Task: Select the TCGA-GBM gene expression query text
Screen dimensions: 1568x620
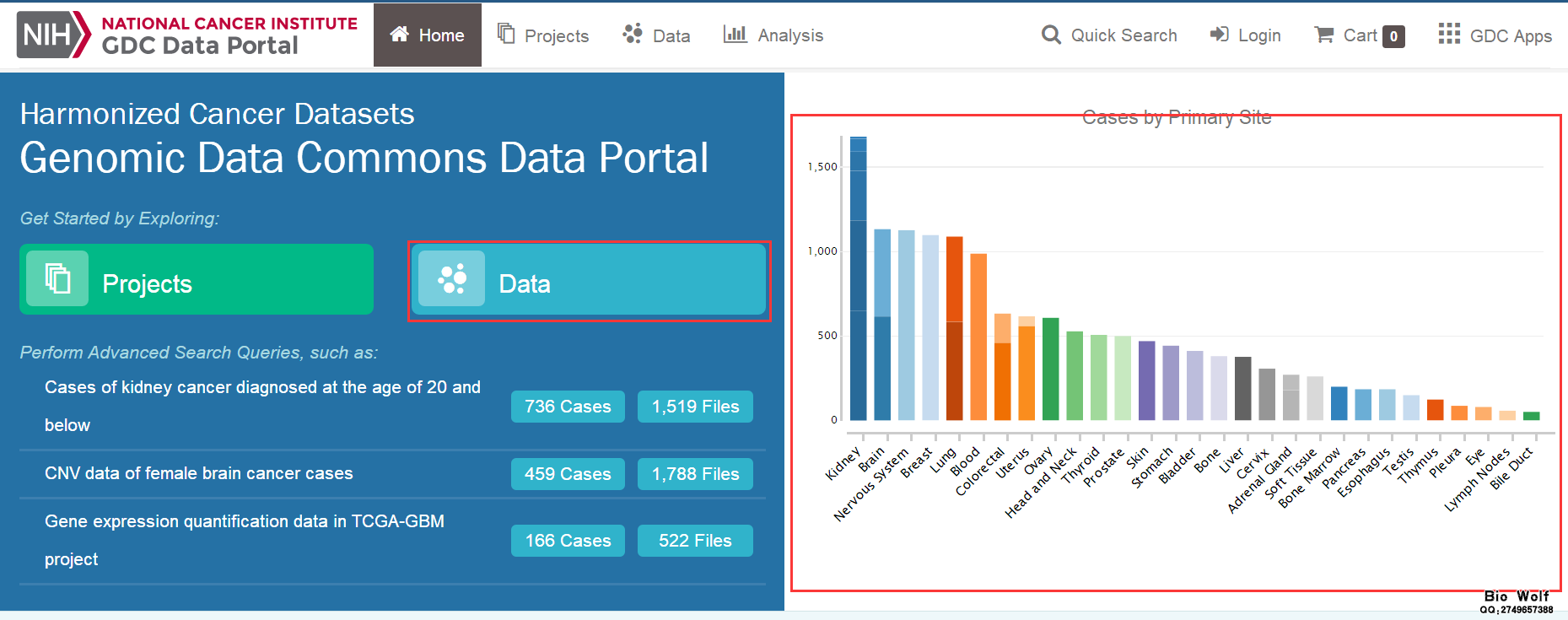Action: (x=245, y=540)
